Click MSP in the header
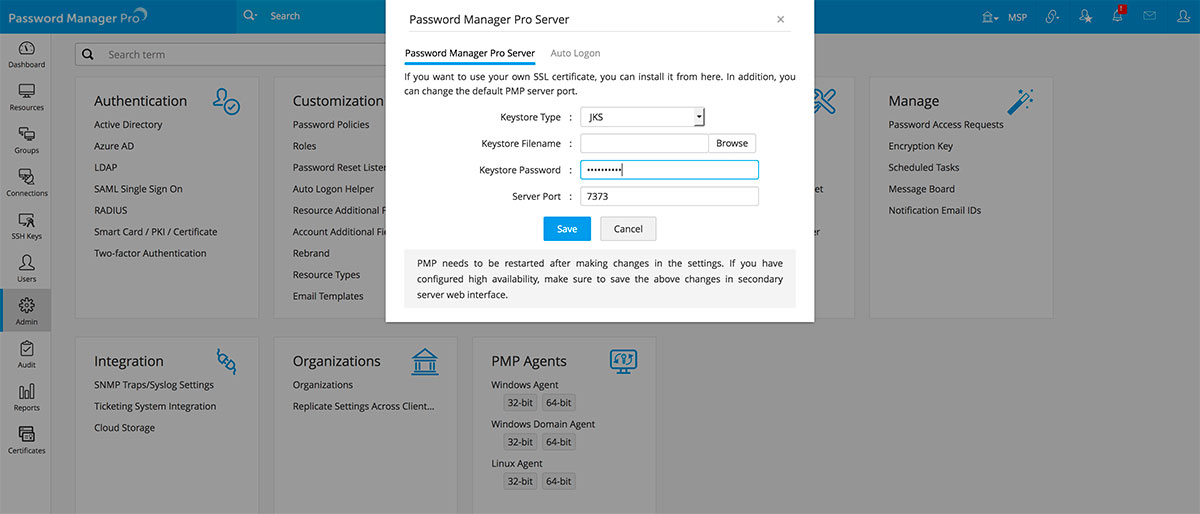Image resolution: width=1200 pixels, height=514 pixels. [x=1018, y=17]
